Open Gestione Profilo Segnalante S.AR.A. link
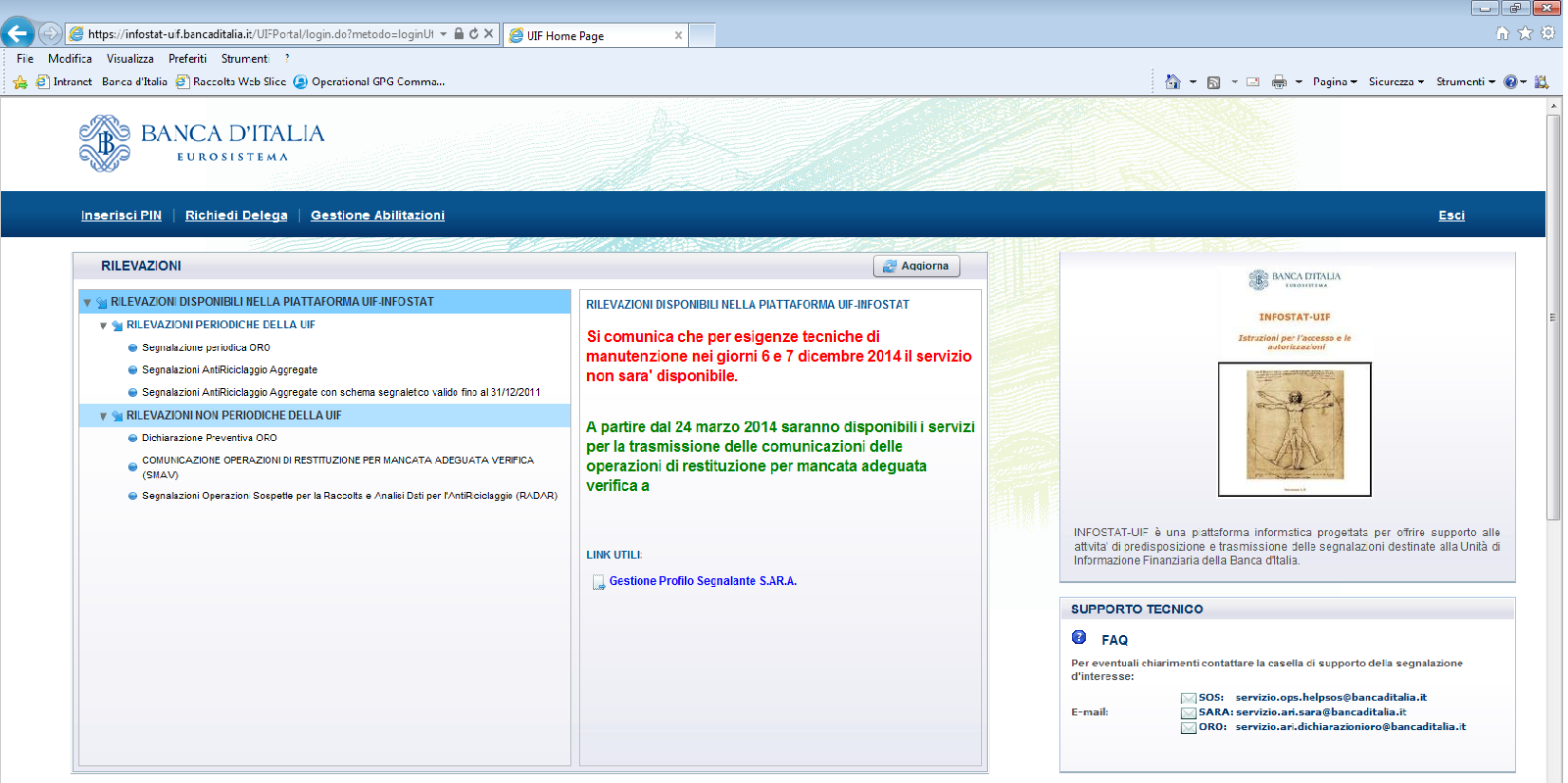Screen dimensions: 1568x783 point(703,581)
